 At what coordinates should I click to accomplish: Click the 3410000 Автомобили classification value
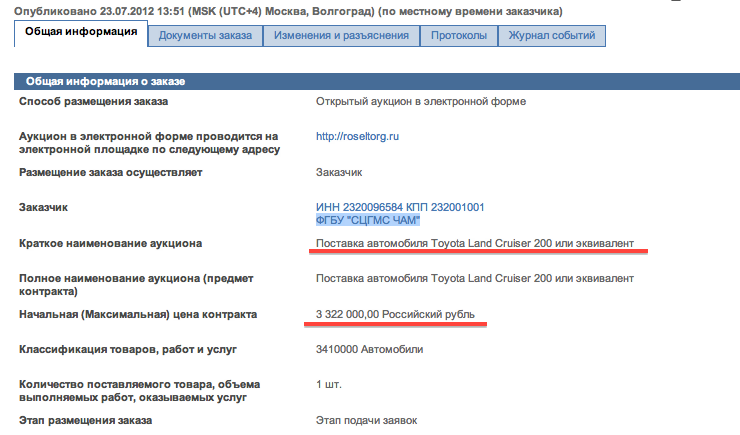369,349
